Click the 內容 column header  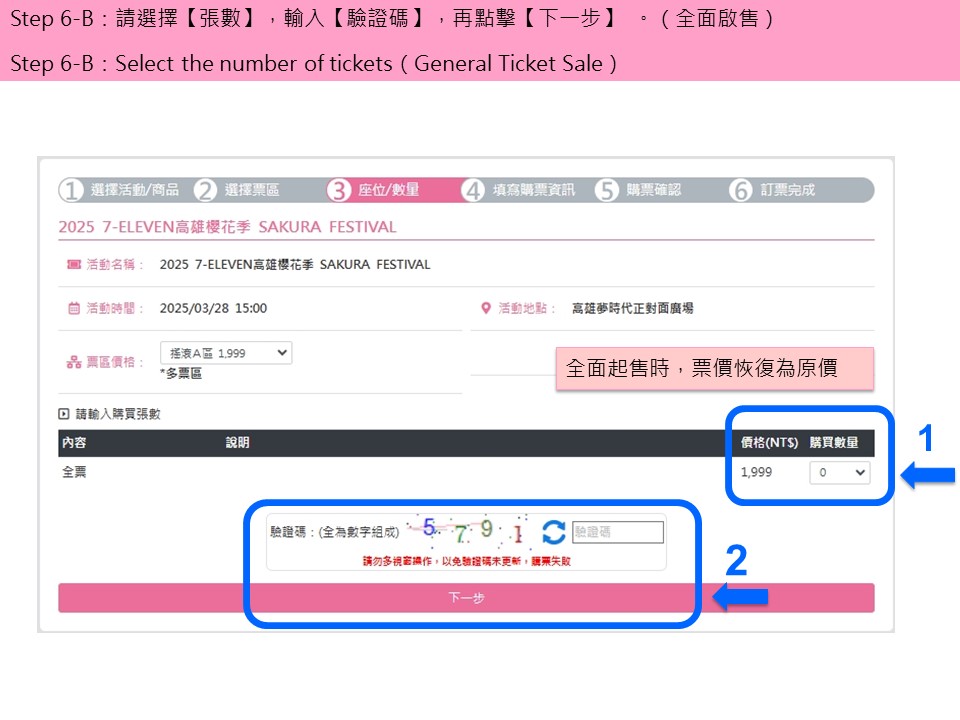click(74, 442)
